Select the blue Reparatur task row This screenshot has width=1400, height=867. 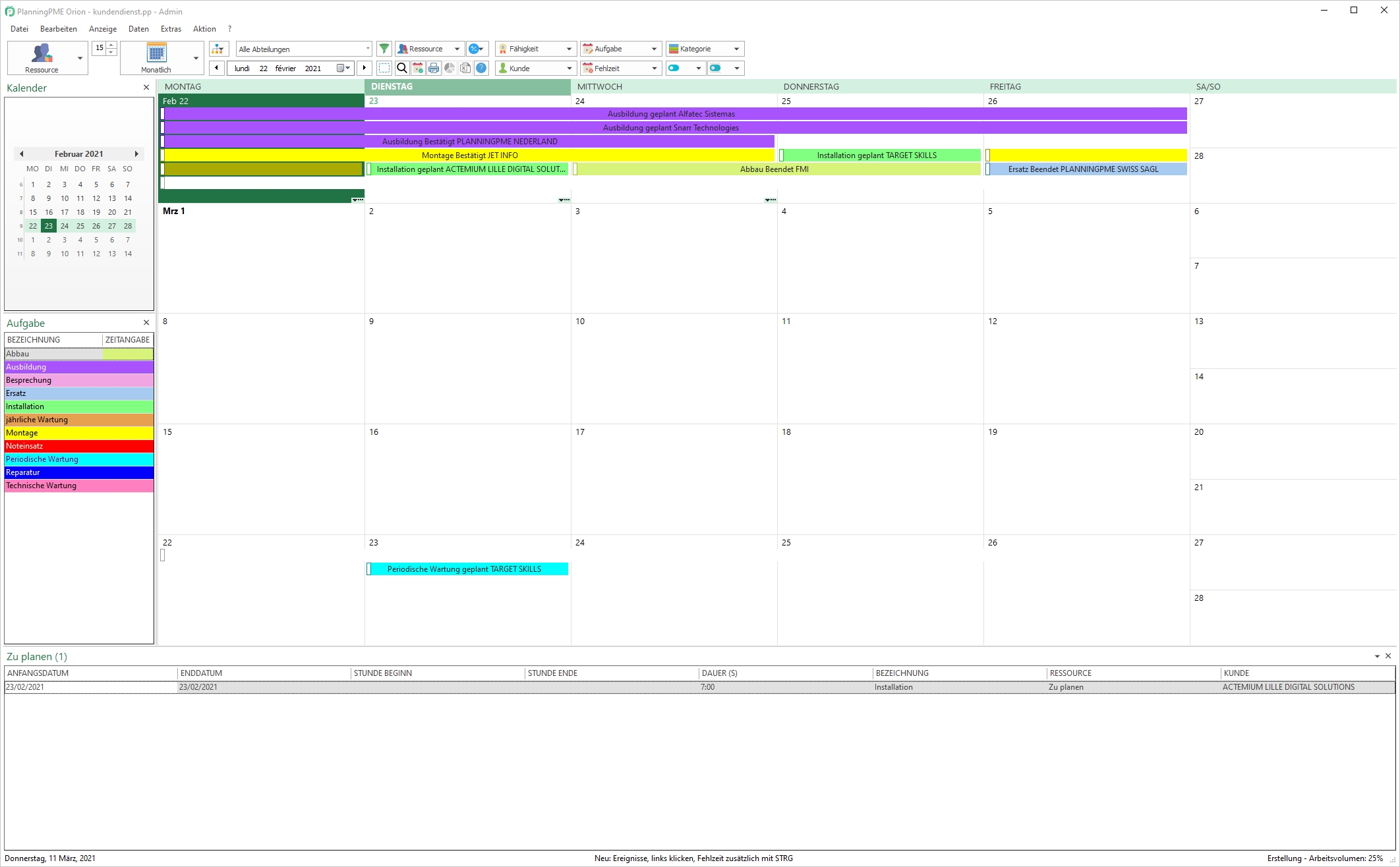[x=79, y=472]
